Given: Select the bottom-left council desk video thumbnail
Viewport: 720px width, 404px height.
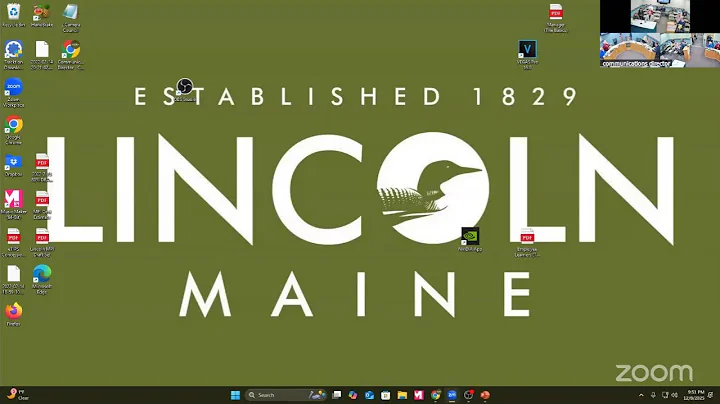Looking at the screenshot, I should pyautogui.click(x=630, y=50).
